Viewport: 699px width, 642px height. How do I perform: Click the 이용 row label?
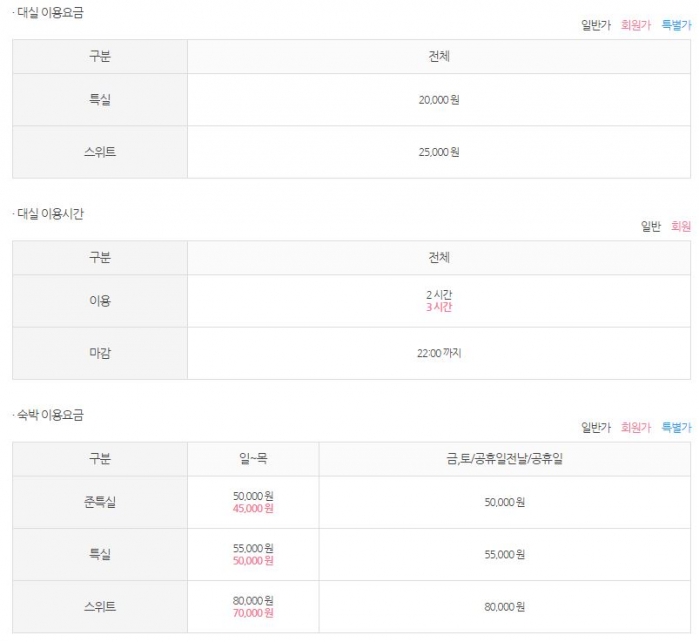pos(100,301)
